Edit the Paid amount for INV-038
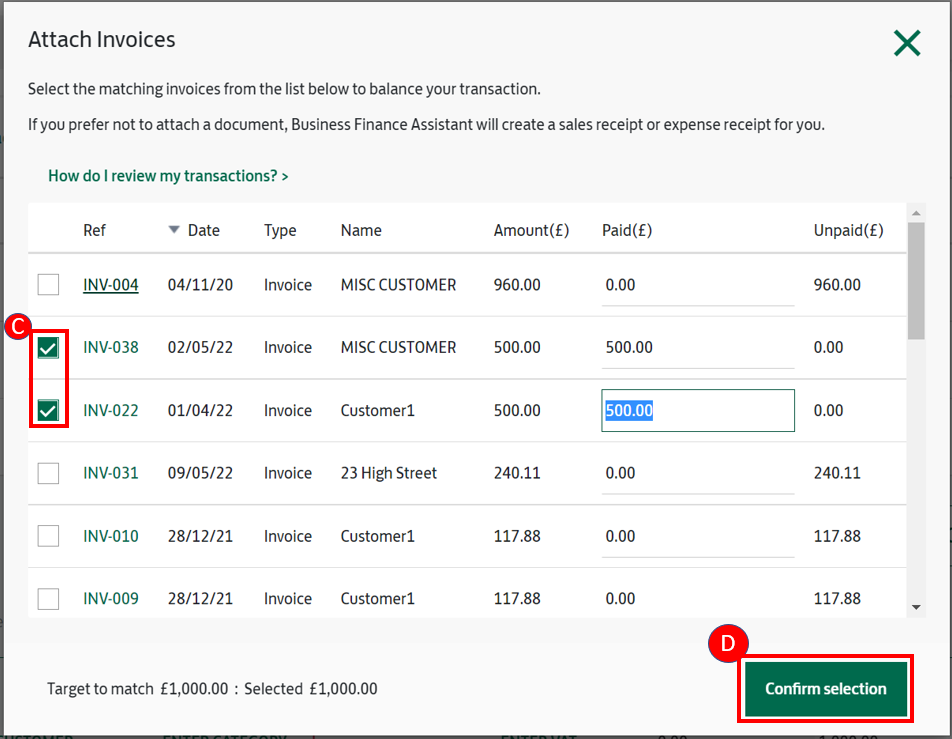 tap(698, 347)
